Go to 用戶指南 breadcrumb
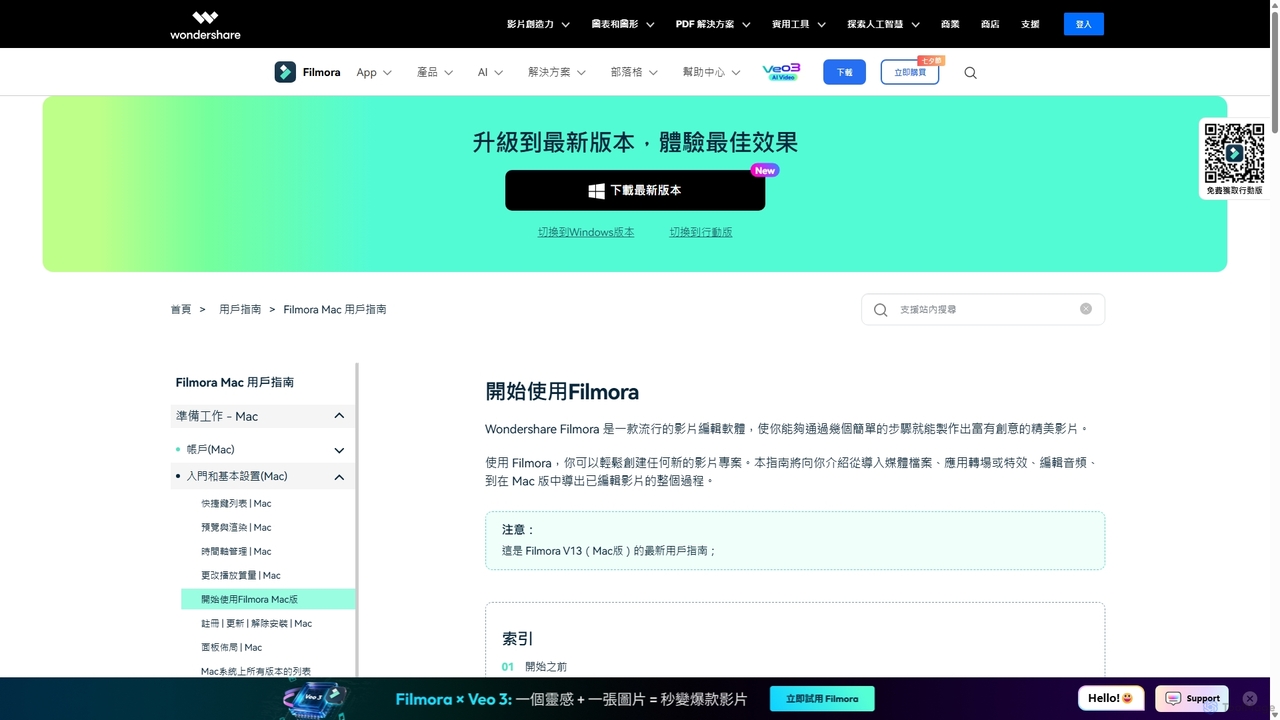1280x720 pixels. [240, 310]
